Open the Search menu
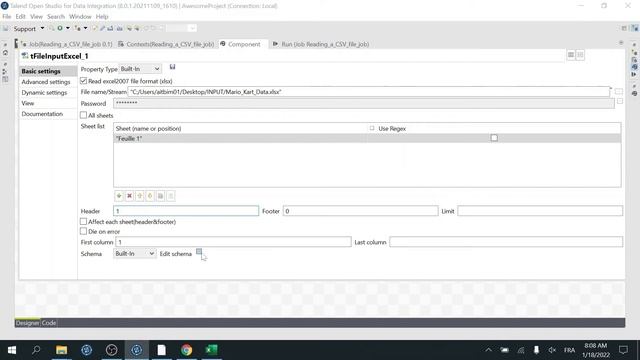 pyautogui.click(x=56, y=16)
